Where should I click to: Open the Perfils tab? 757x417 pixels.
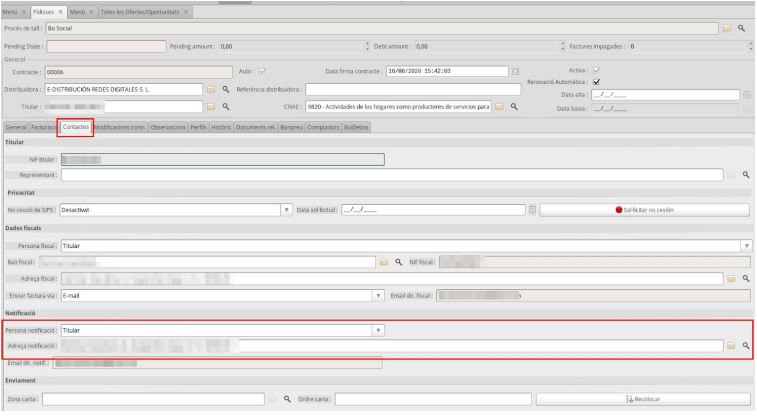click(x=198, y=127)
